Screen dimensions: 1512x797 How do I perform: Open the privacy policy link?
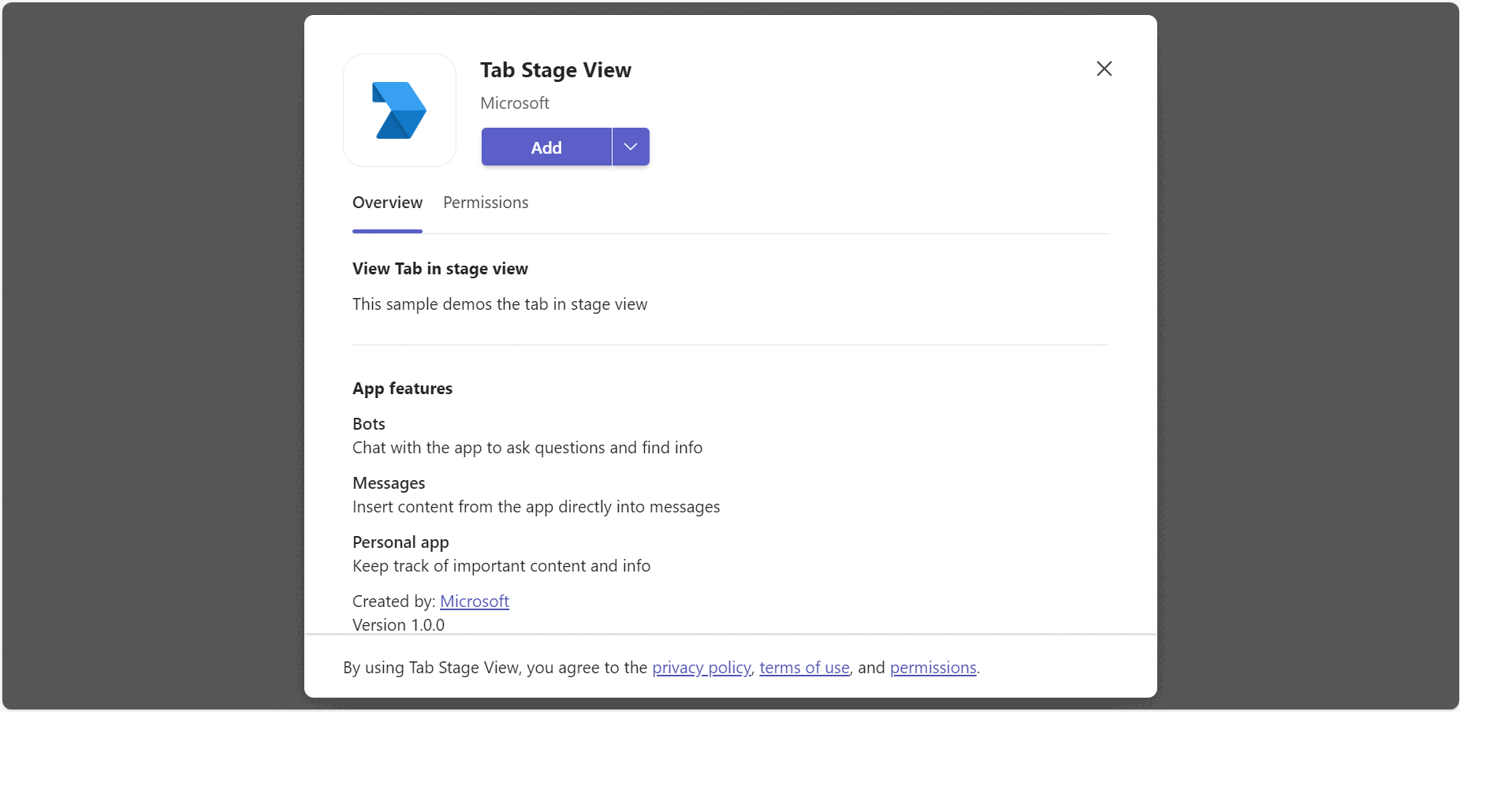(x=701, y=668)
